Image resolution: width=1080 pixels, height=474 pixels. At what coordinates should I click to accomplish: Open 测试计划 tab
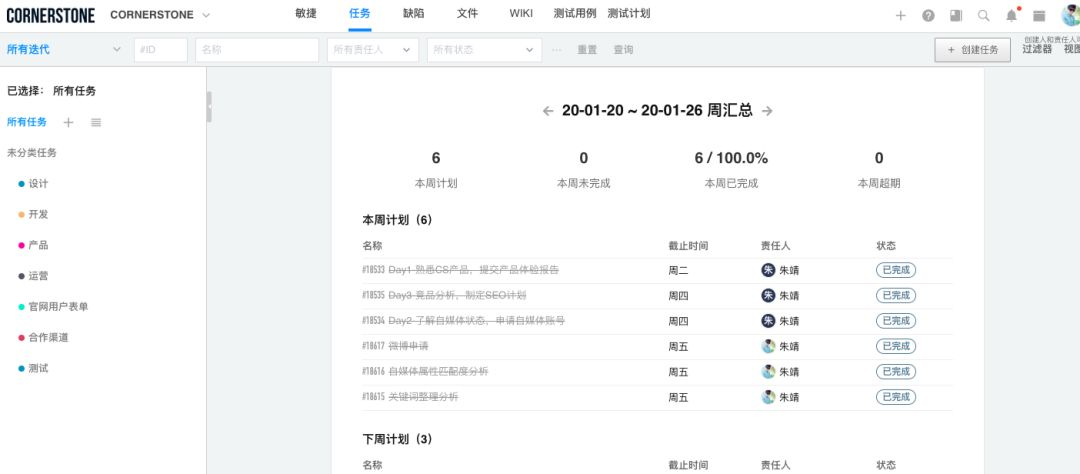click(629, 14)
